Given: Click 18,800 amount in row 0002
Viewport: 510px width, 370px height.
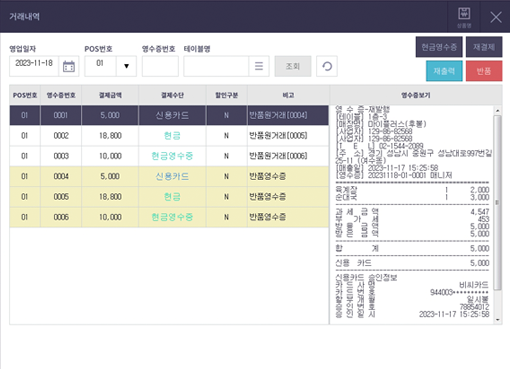Looking at the screenshot, I should pyautogui.click(x=110, y=136).
